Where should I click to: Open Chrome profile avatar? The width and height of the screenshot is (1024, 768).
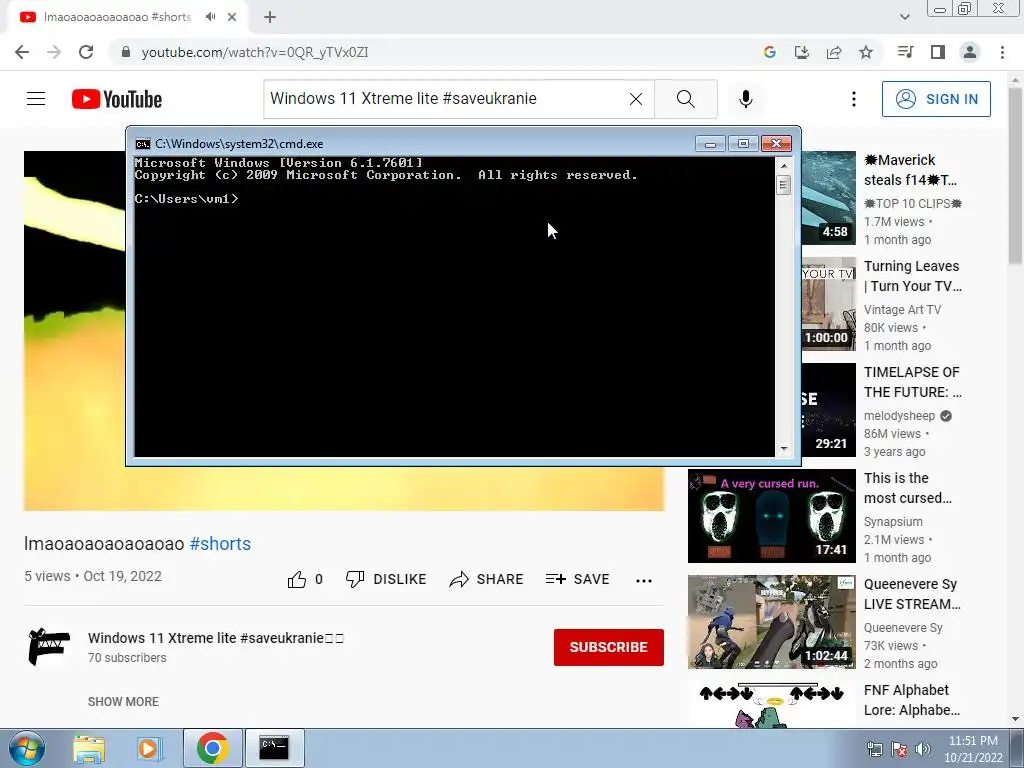tap(970, 52)
